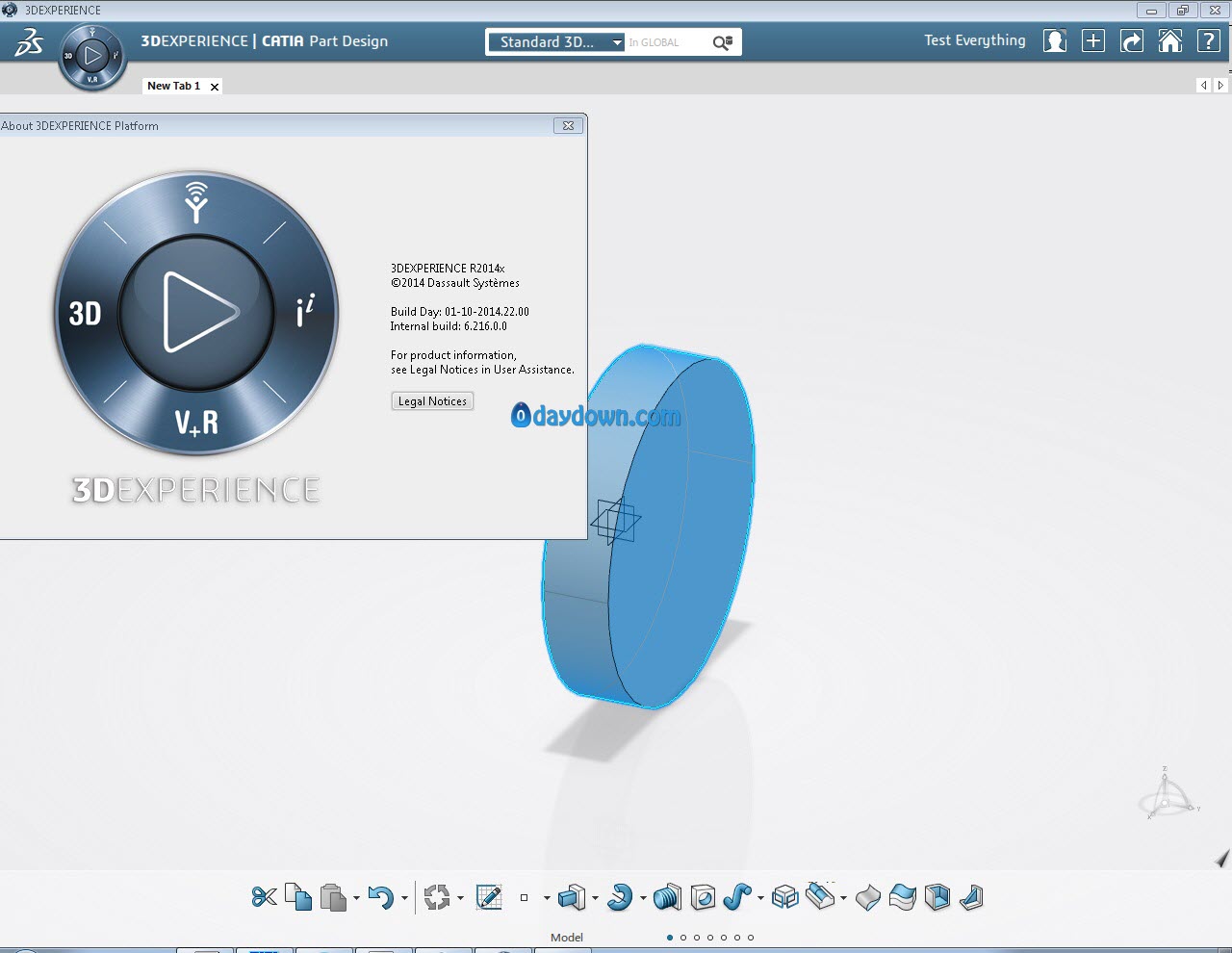Select the Edge Fillet tool
The width and height of the screenshot is (1232, 953).
point(820,896)
